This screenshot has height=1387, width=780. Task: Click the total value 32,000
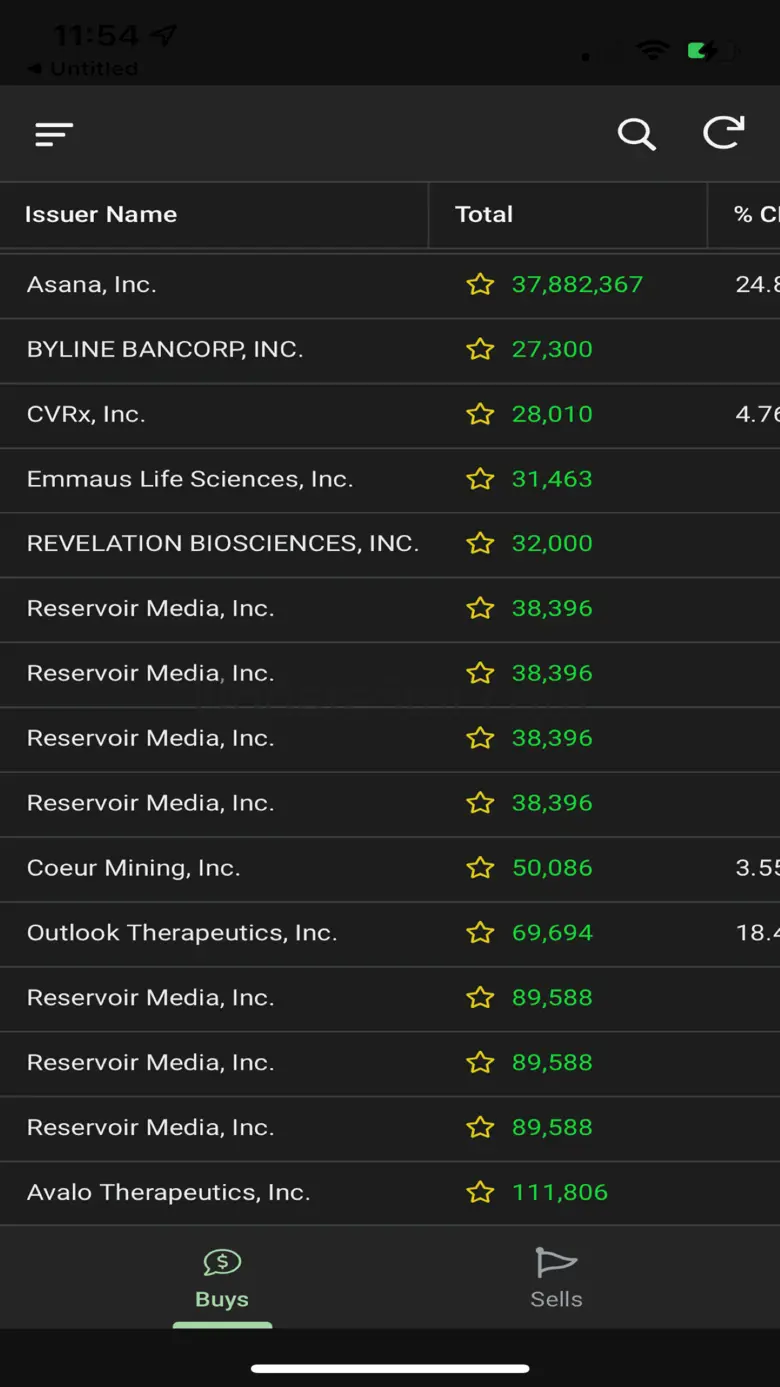(x=552, y=543)
